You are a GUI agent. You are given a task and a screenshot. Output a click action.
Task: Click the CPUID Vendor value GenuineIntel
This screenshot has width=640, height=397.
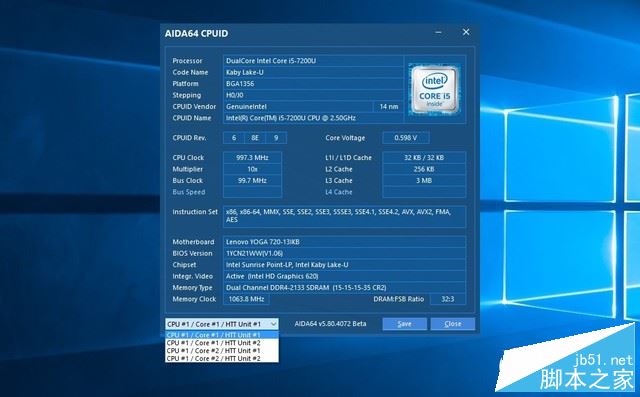point(298,106)
